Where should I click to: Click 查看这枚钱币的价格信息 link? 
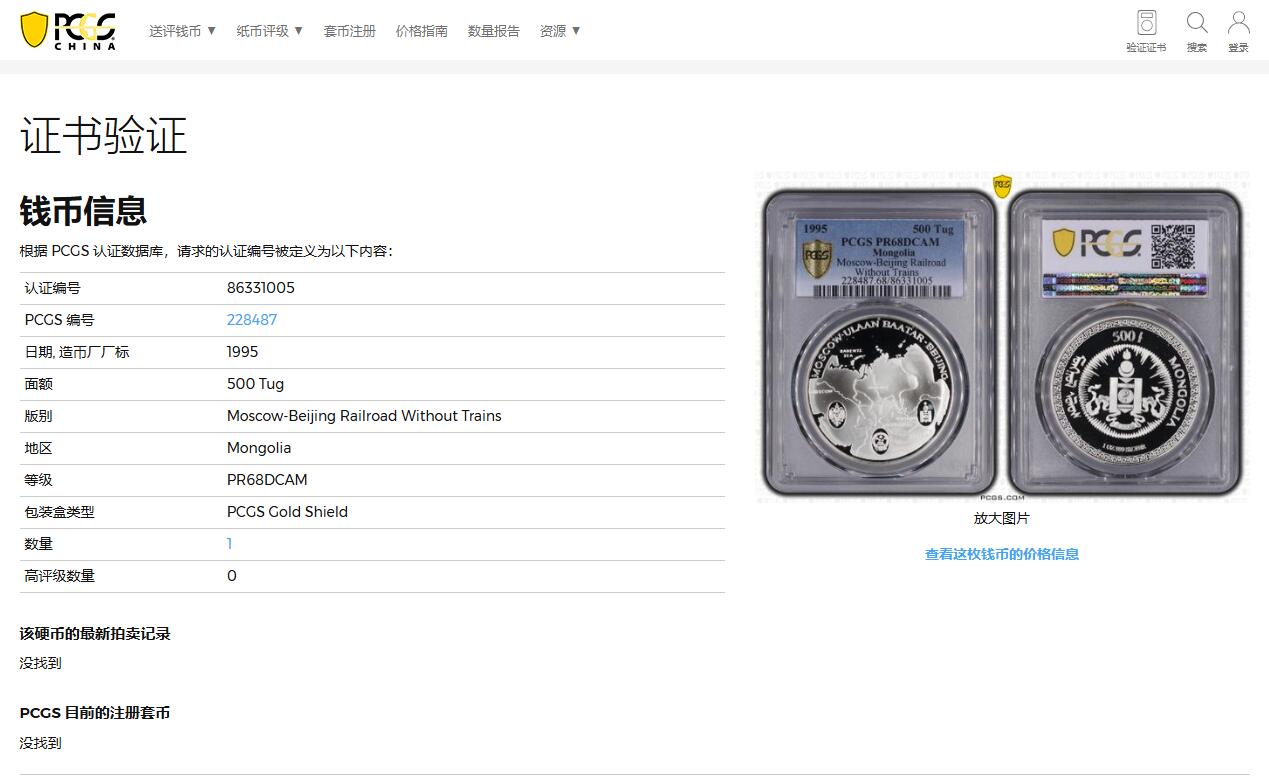point(1002,554)
